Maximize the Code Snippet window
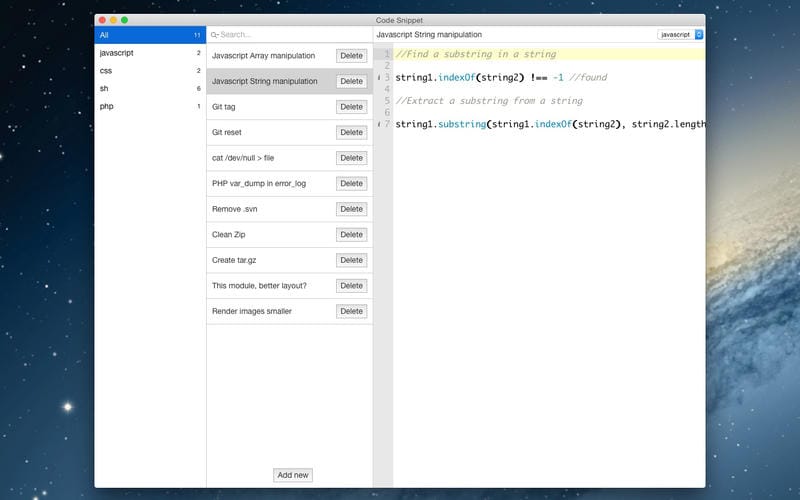 124,20
